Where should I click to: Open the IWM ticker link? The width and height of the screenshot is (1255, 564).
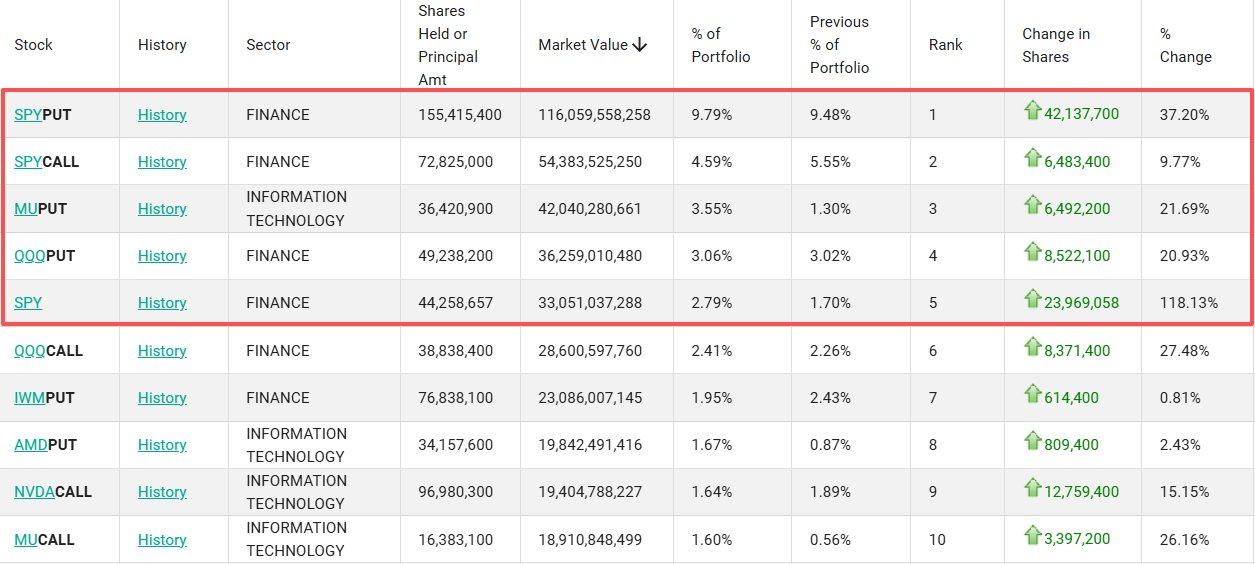pyautogui.click(x=30, y=398)
